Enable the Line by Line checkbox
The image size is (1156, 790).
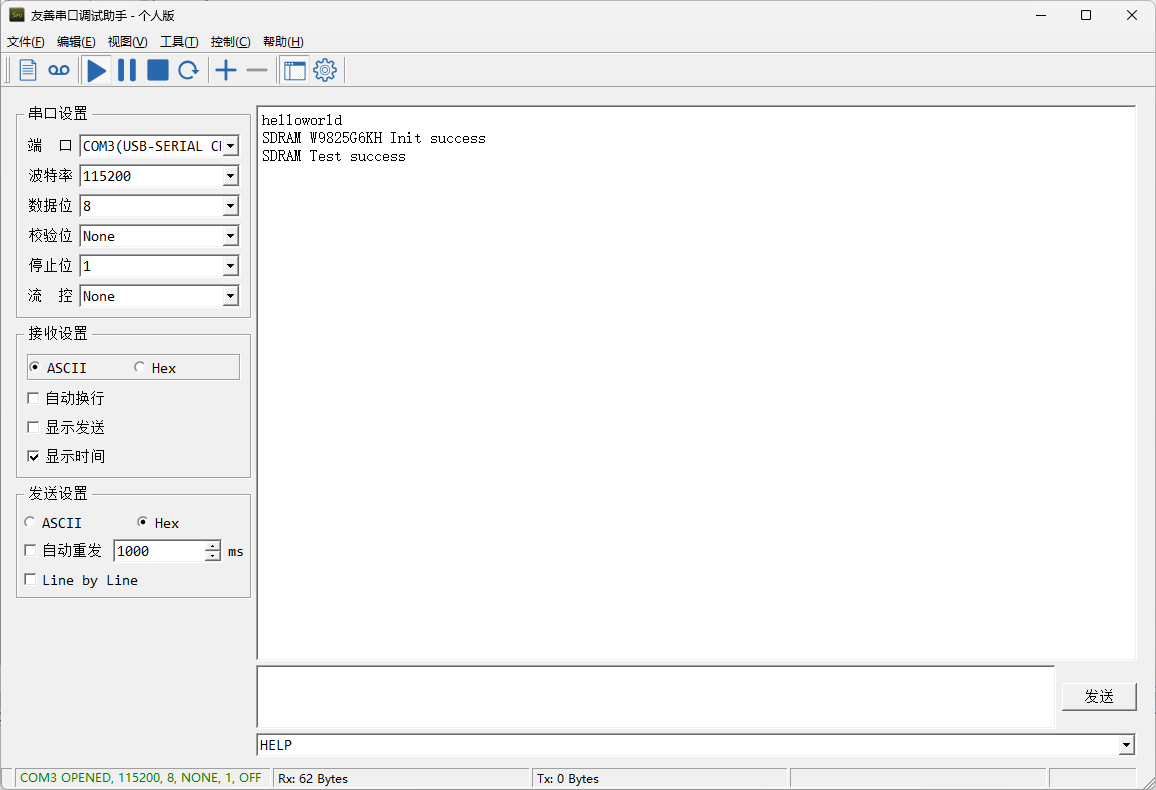tap(31, 580)
